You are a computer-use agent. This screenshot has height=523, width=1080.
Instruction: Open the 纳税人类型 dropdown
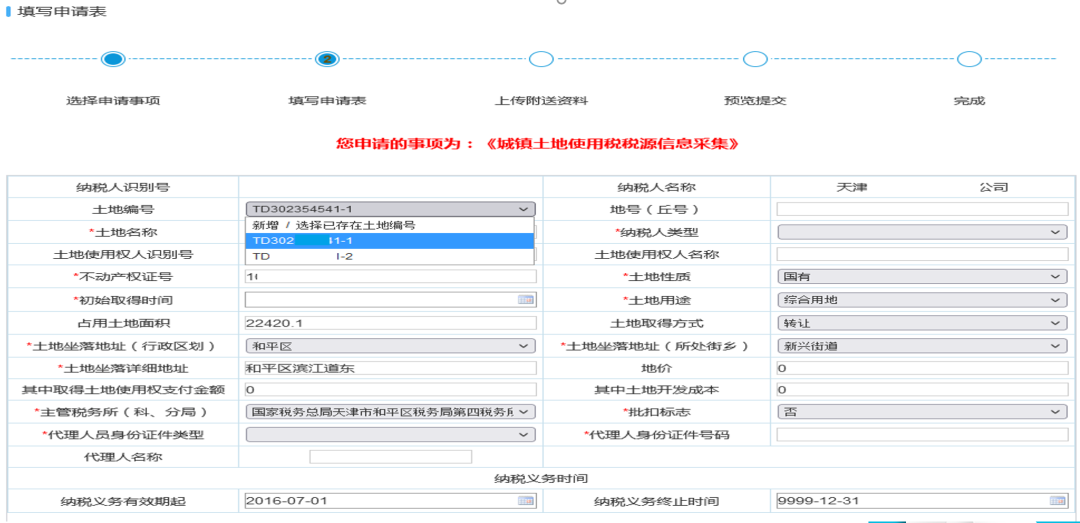(922, 232)
